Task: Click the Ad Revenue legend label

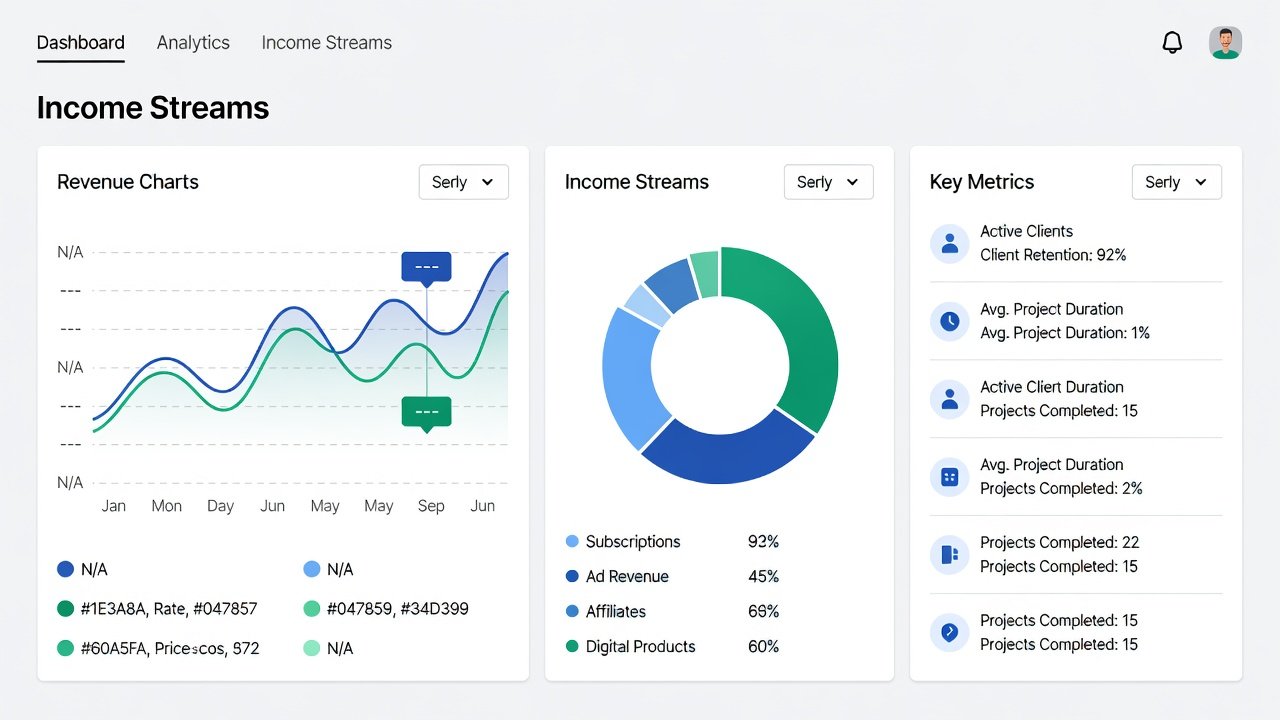Action: pos(627,576)
